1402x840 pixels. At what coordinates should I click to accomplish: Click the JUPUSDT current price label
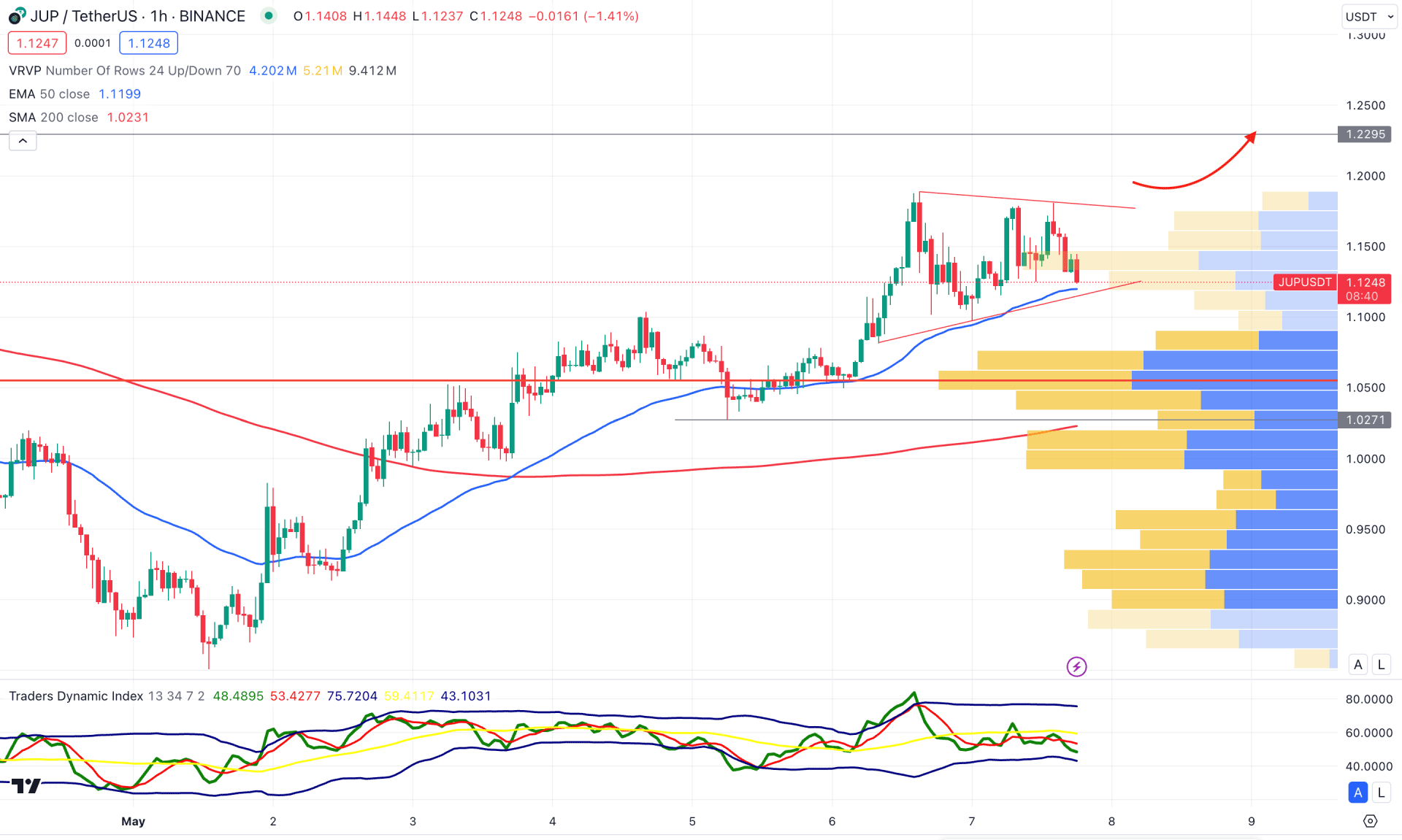click(1305, 282)
